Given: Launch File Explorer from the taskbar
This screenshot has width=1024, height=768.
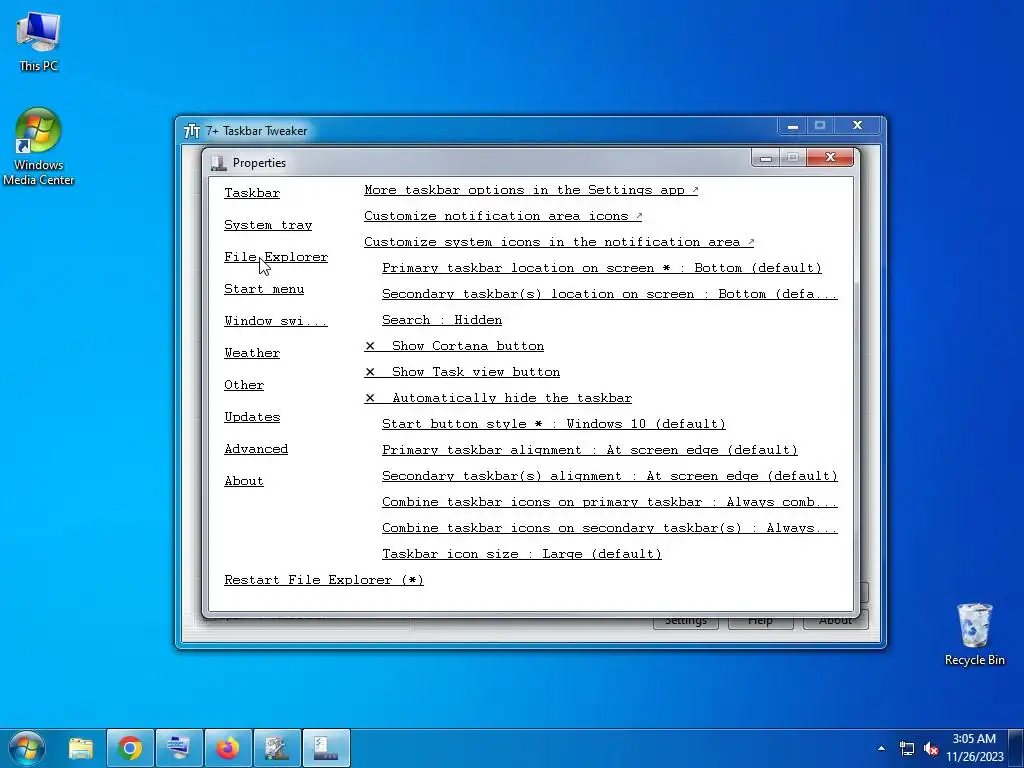Looking at the screenshot, I should 81,748.
